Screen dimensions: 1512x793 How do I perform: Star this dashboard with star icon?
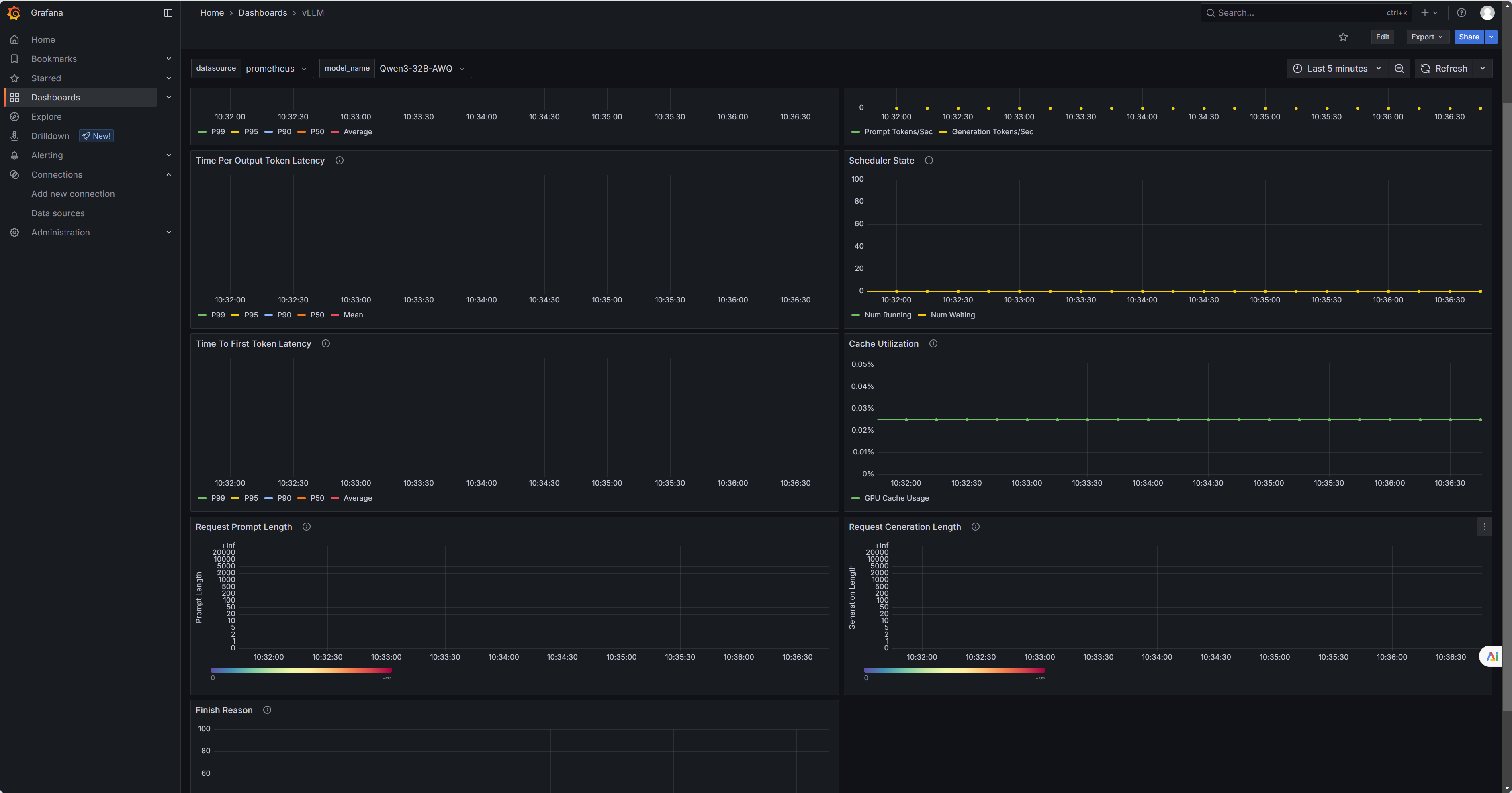[x=1343, y=37]
